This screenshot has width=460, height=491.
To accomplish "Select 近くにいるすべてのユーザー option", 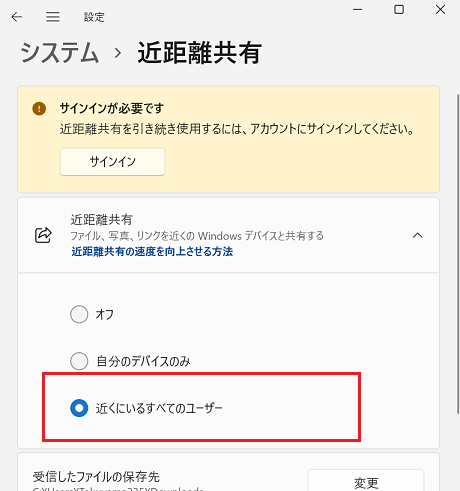I will pos(79,408).
